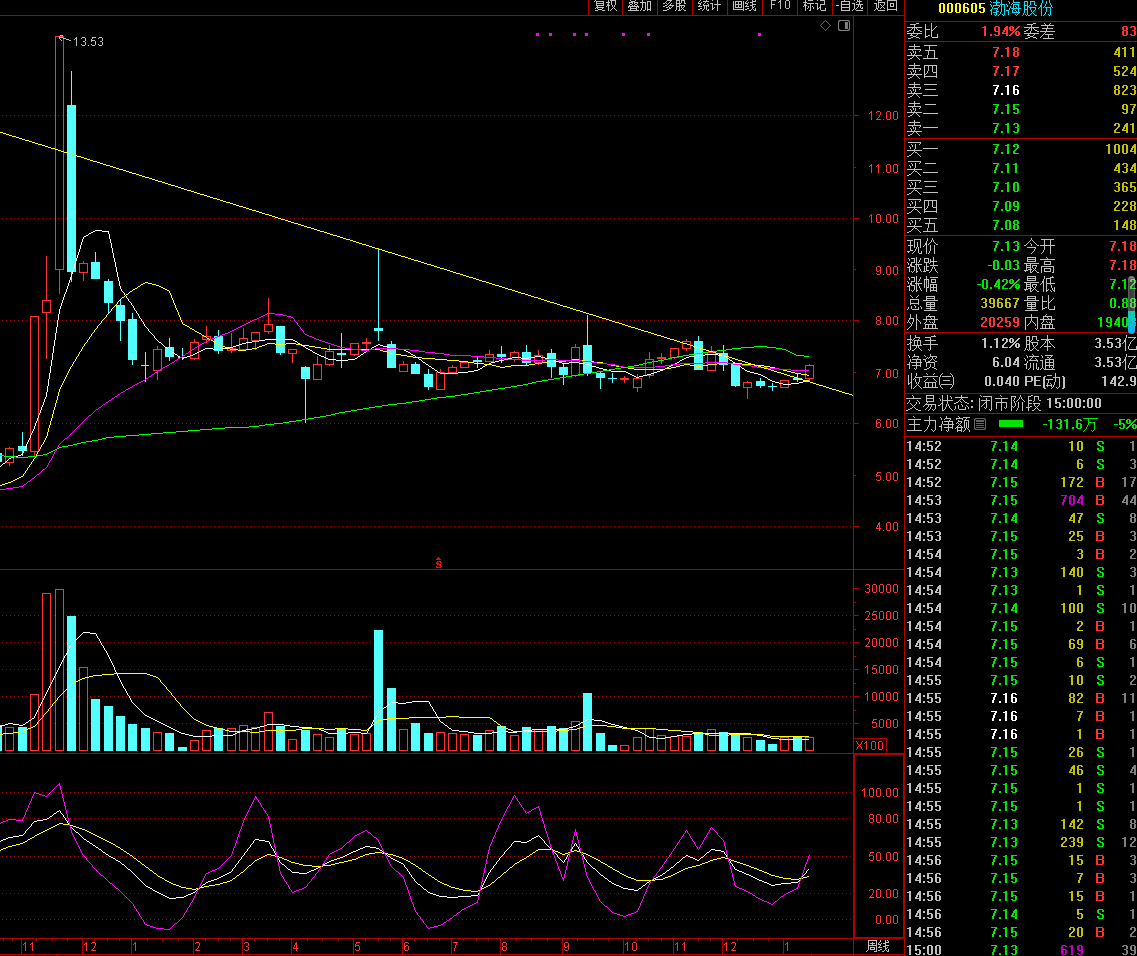Toggle the side panel layout icon
Screen dimensions: 1137x956
click(x=843, y=26)
